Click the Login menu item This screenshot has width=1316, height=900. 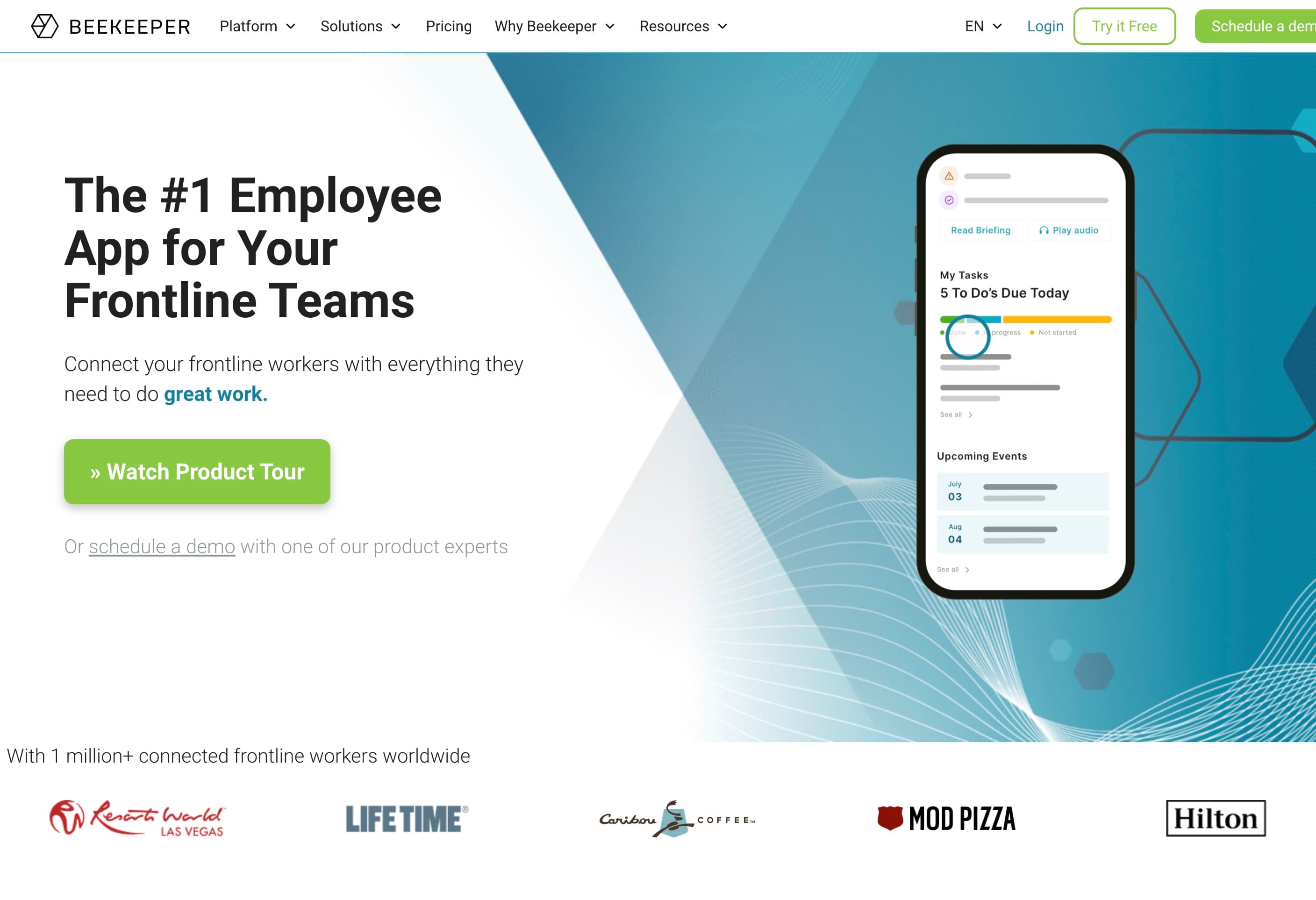1045,27
